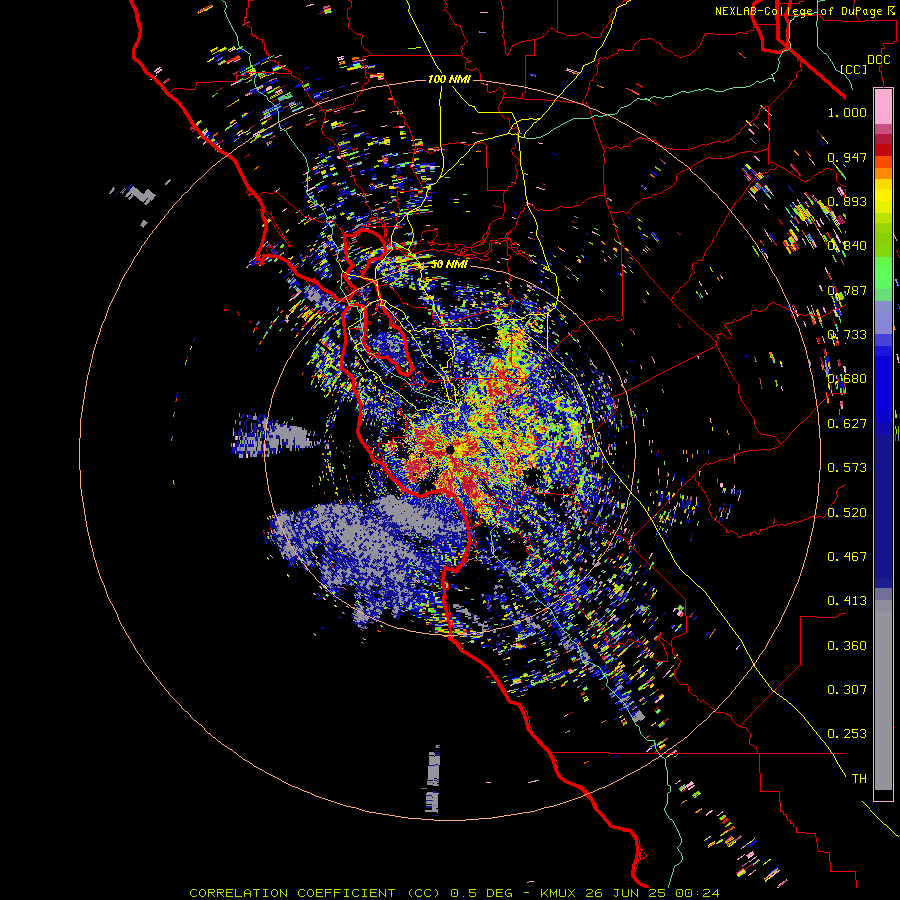The width and height of the screenshot is (900, 900).
Task: Click the 0.253 legend value
Action: 847,734
